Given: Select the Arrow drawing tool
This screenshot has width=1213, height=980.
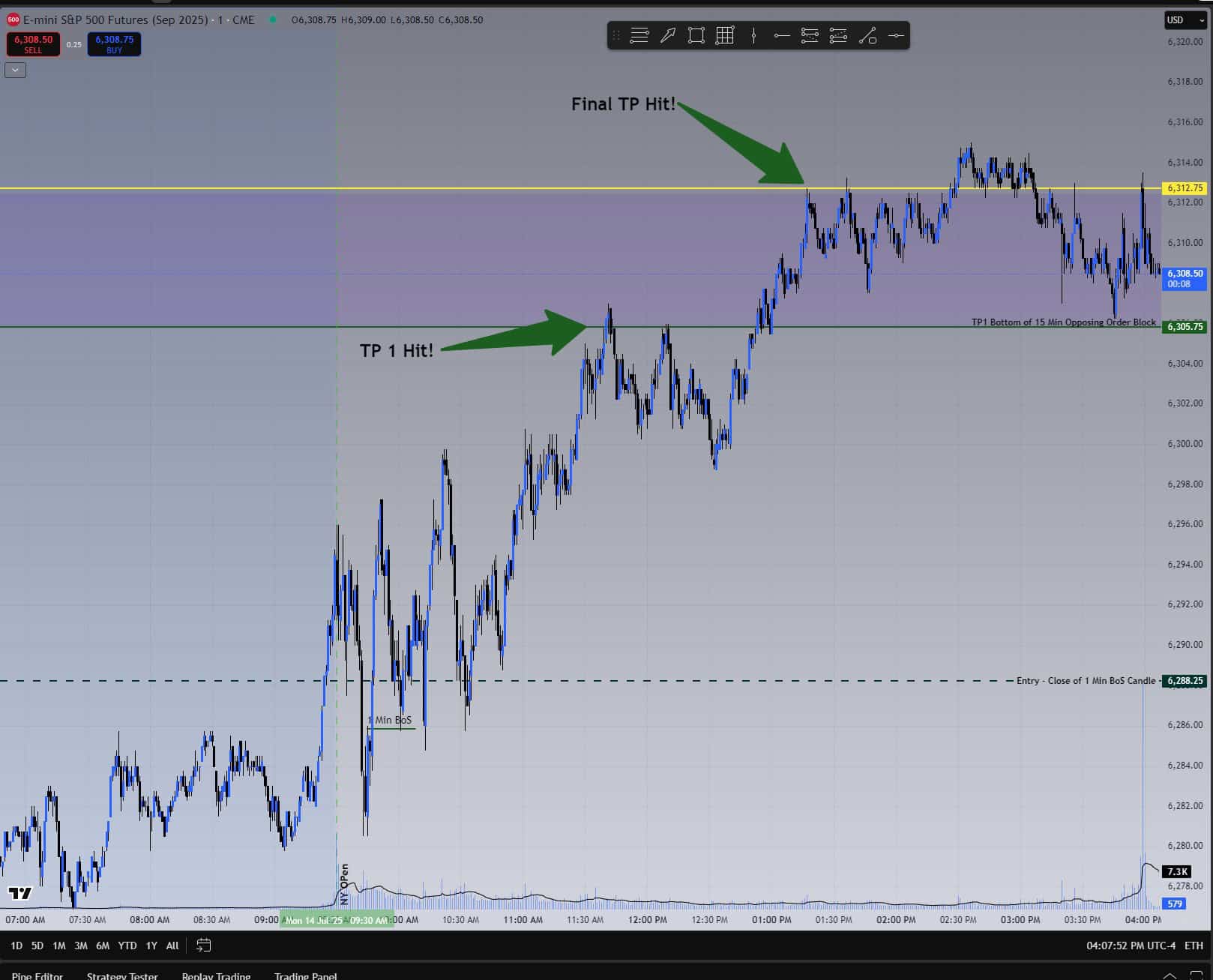Looking at the screenshot, I should (x=667, y=35).
